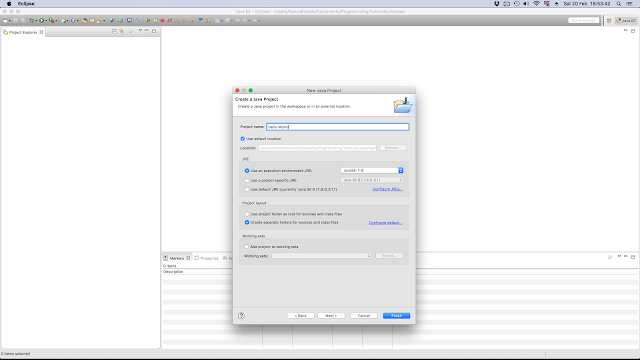Image resolution: width=640 pixels, height=360 pixels.
Task: Toggle Use default location checkbox
Action: 242,139
